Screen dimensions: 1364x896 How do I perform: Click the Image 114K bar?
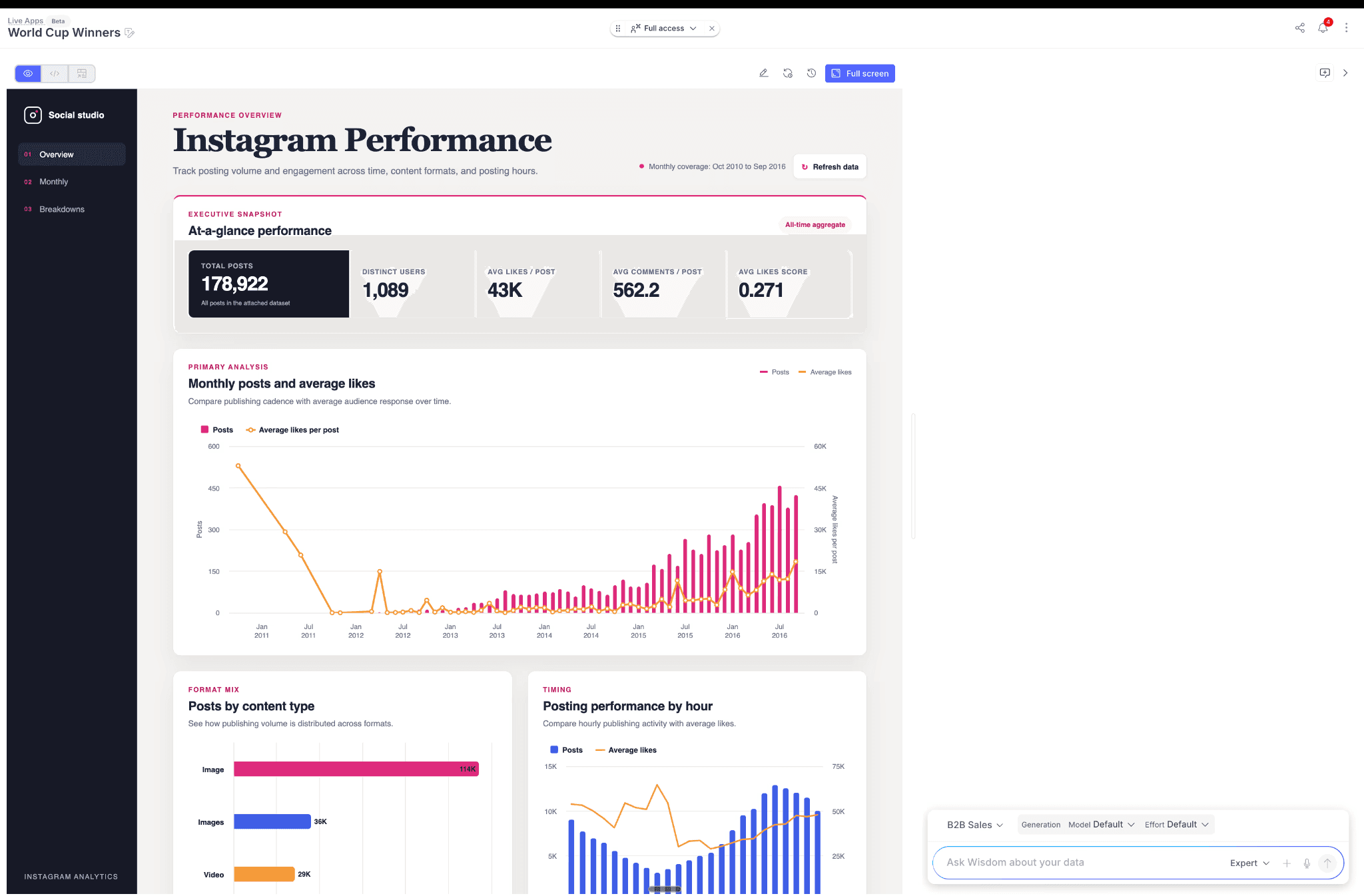click(356, 770)
